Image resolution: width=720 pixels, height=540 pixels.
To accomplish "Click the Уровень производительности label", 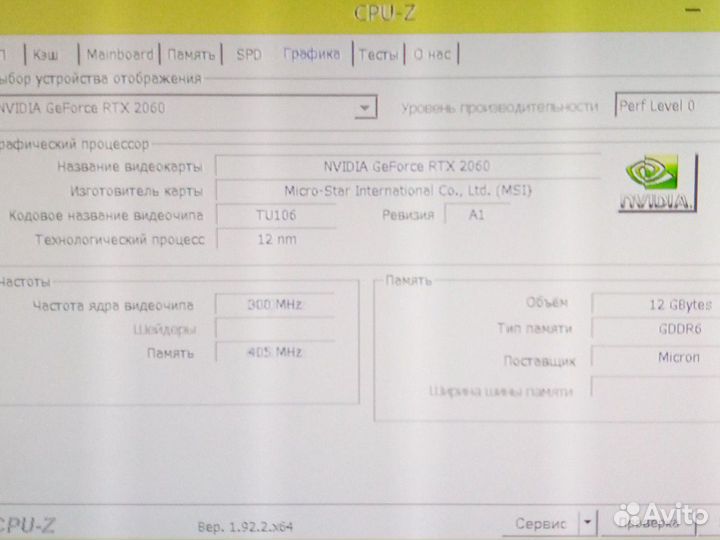I will [x=500, y=107].
